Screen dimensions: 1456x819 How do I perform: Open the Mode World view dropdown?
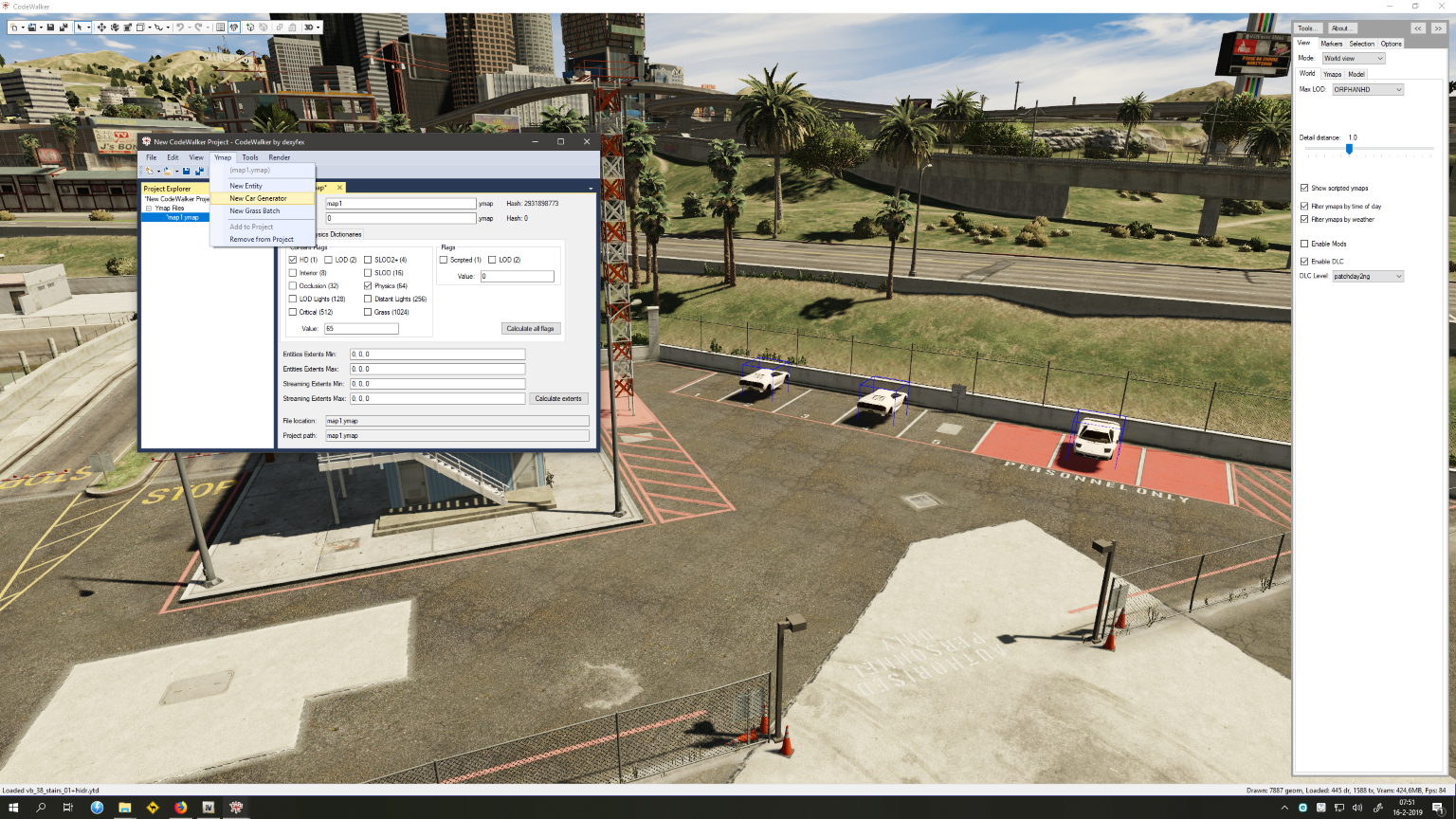[x=1354, y=59]
